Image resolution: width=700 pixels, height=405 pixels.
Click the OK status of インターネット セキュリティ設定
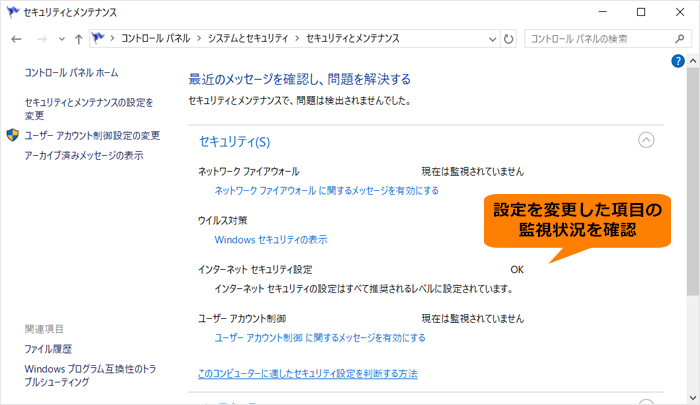point(517,270)
